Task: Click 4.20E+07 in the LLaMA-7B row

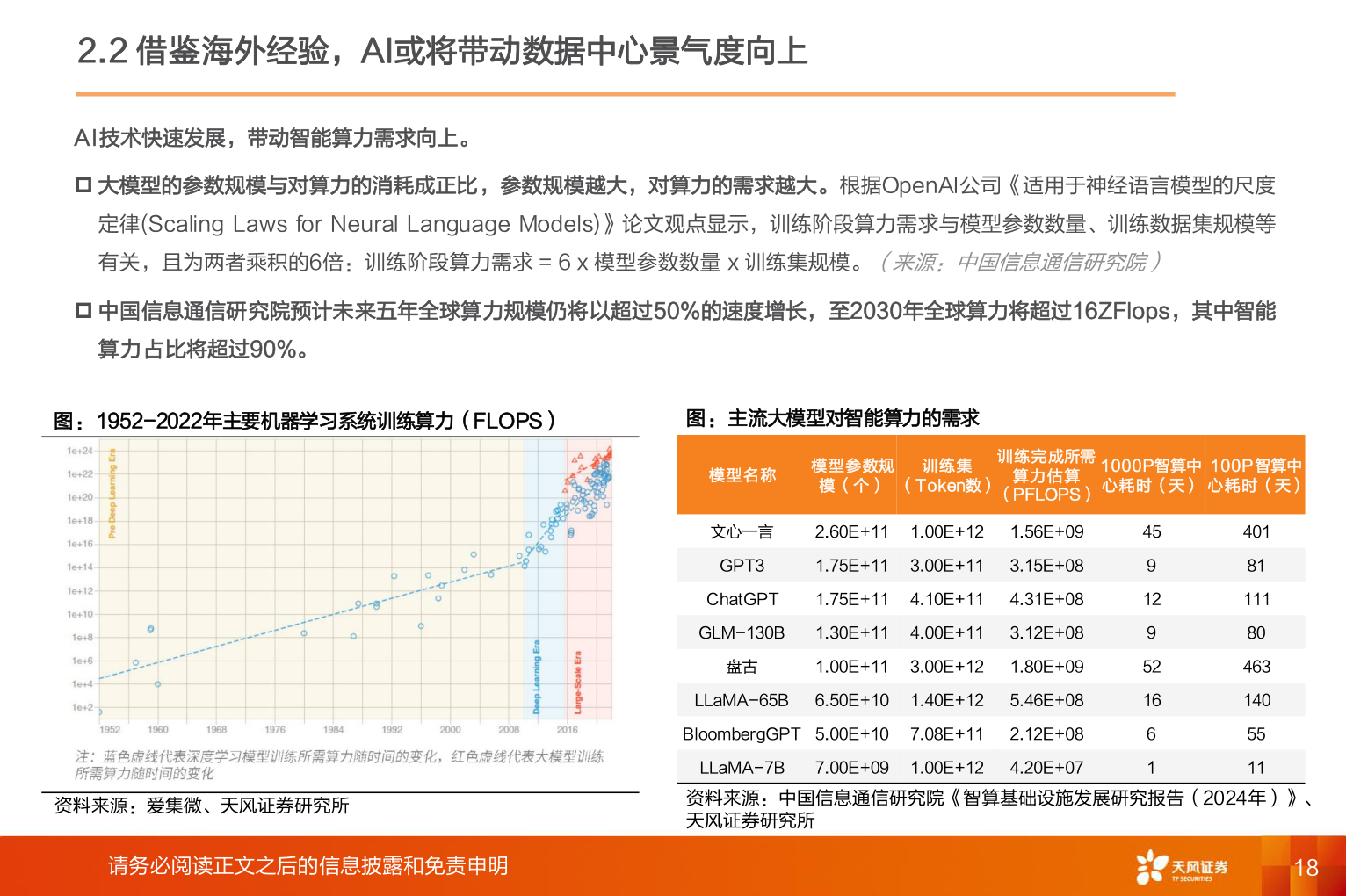Action: coord(1046,768)
